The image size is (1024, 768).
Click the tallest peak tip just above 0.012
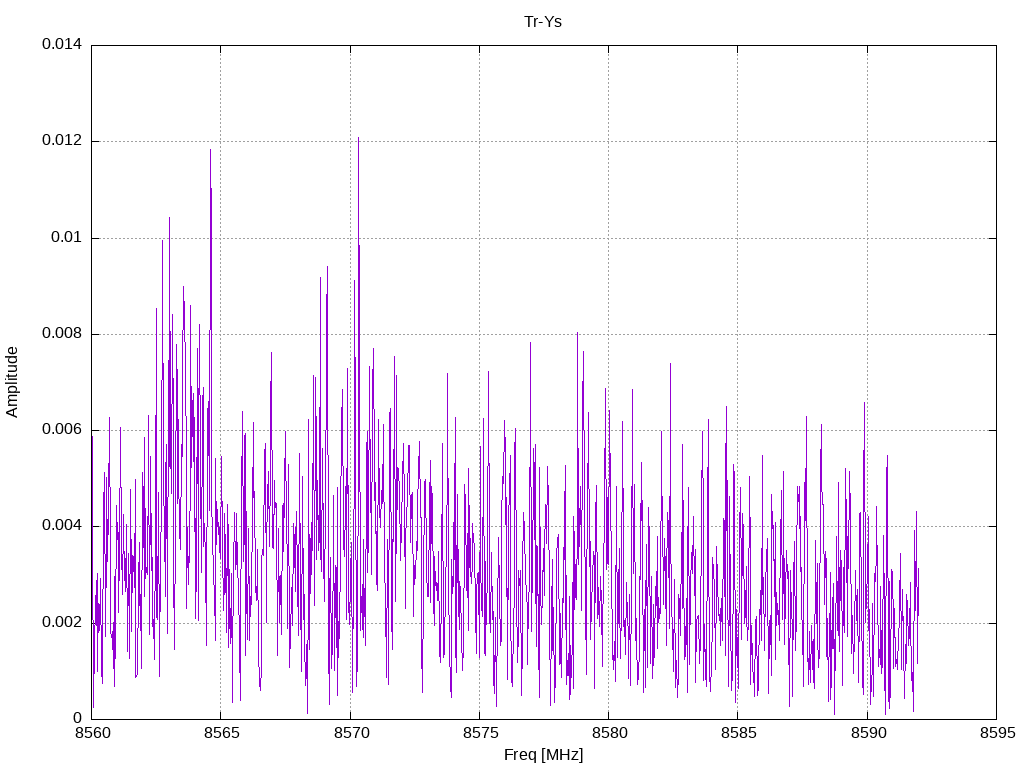pos(358,138)
